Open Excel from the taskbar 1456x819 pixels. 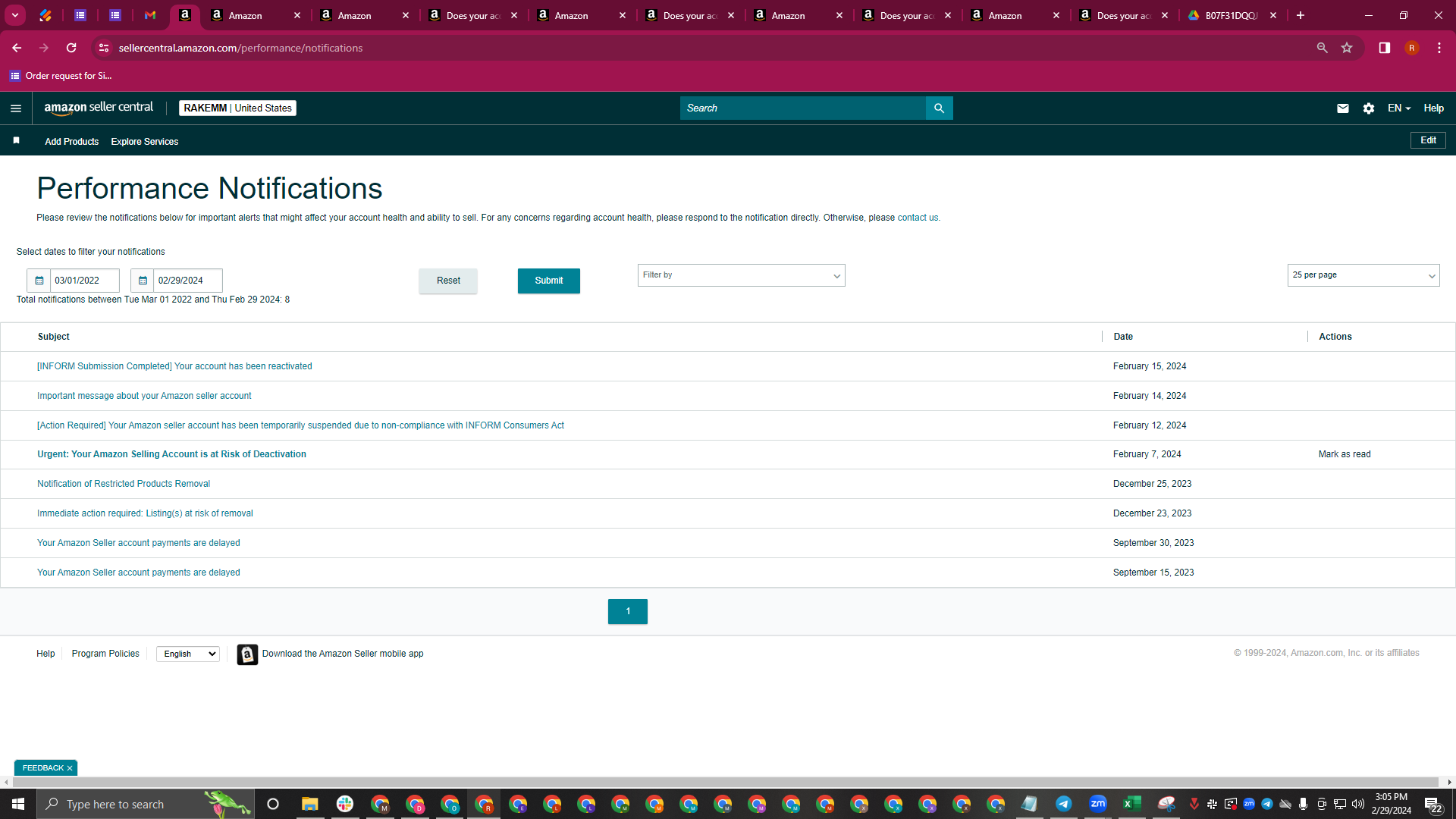(1131, 804)
